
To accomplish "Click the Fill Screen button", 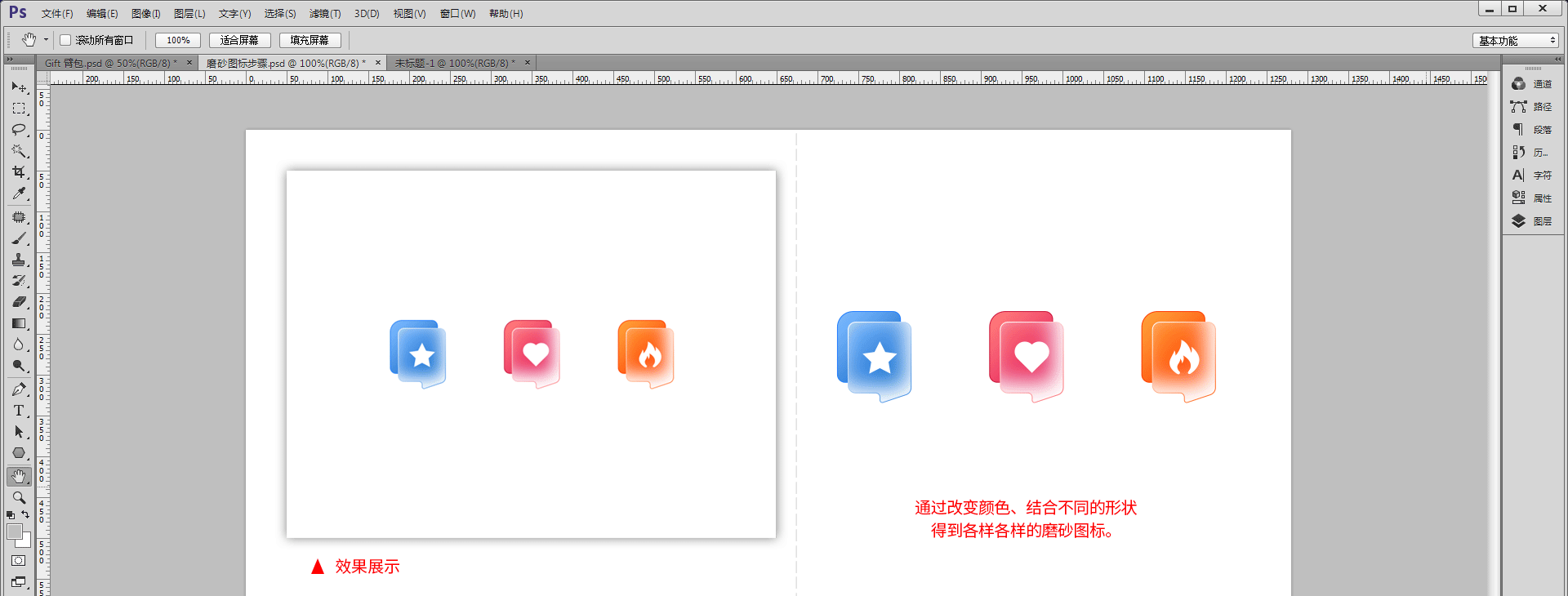I will 310,40.
